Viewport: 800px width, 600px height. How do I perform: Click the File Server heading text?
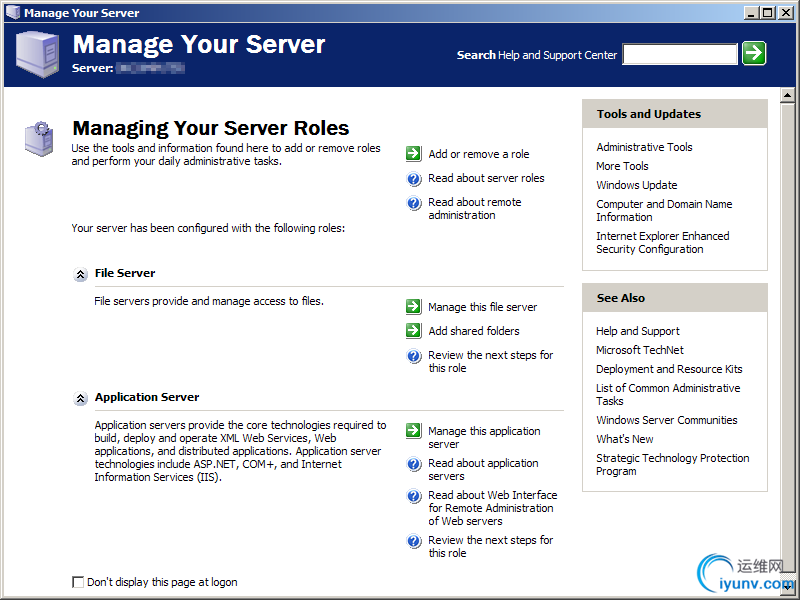coord(125,273)
